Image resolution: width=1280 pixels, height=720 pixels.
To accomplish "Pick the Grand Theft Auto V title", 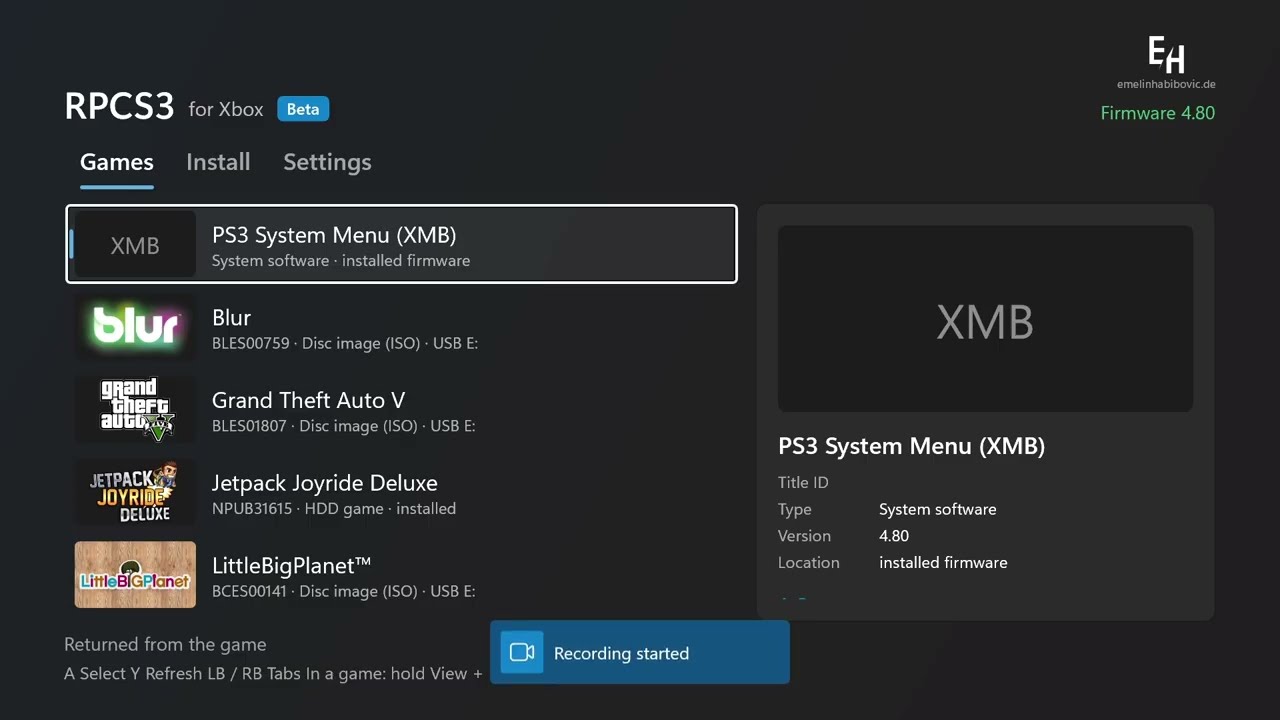I will (x=308, y=400).
